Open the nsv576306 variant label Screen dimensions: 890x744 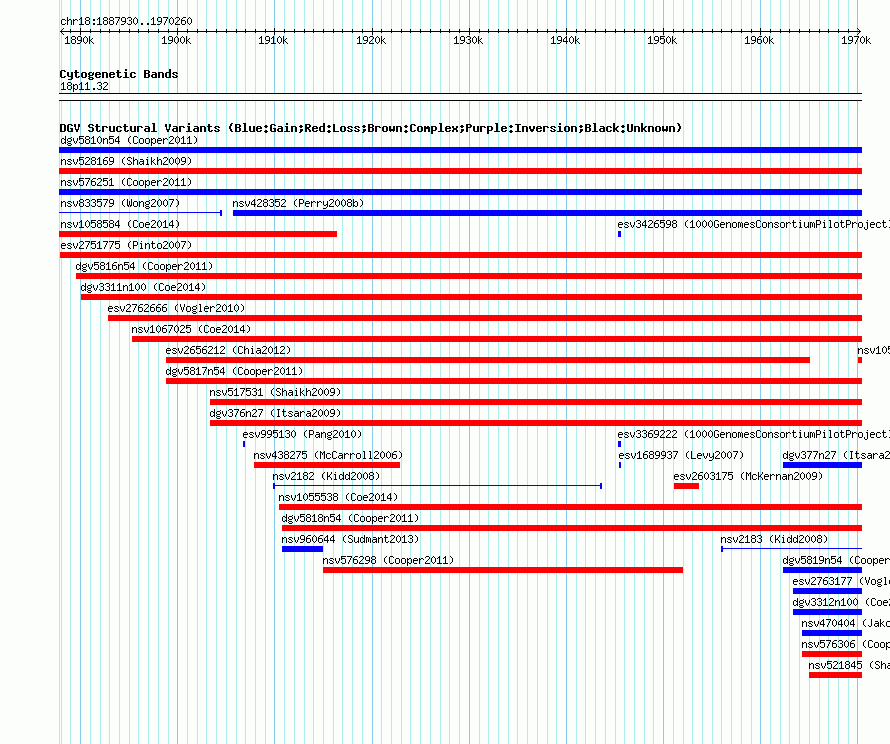(846, 644)
